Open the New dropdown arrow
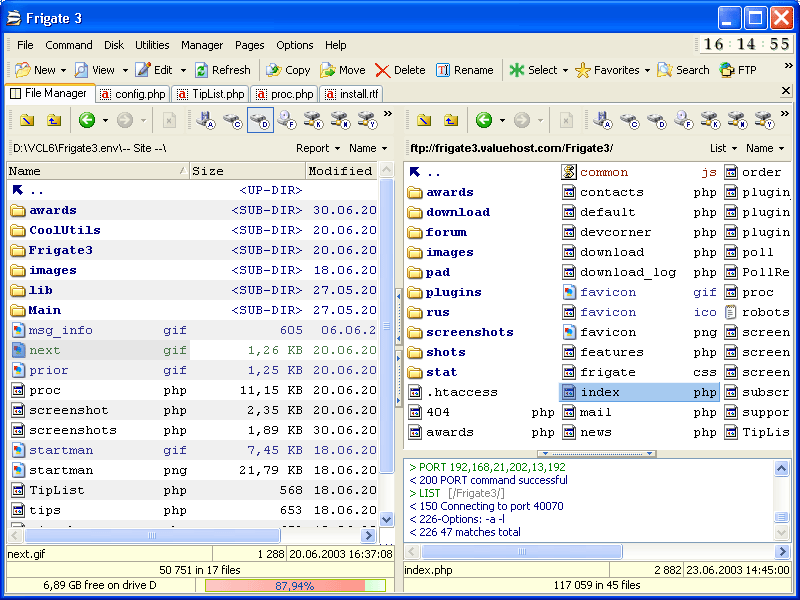Screen dimensions: 800x600 63,70
